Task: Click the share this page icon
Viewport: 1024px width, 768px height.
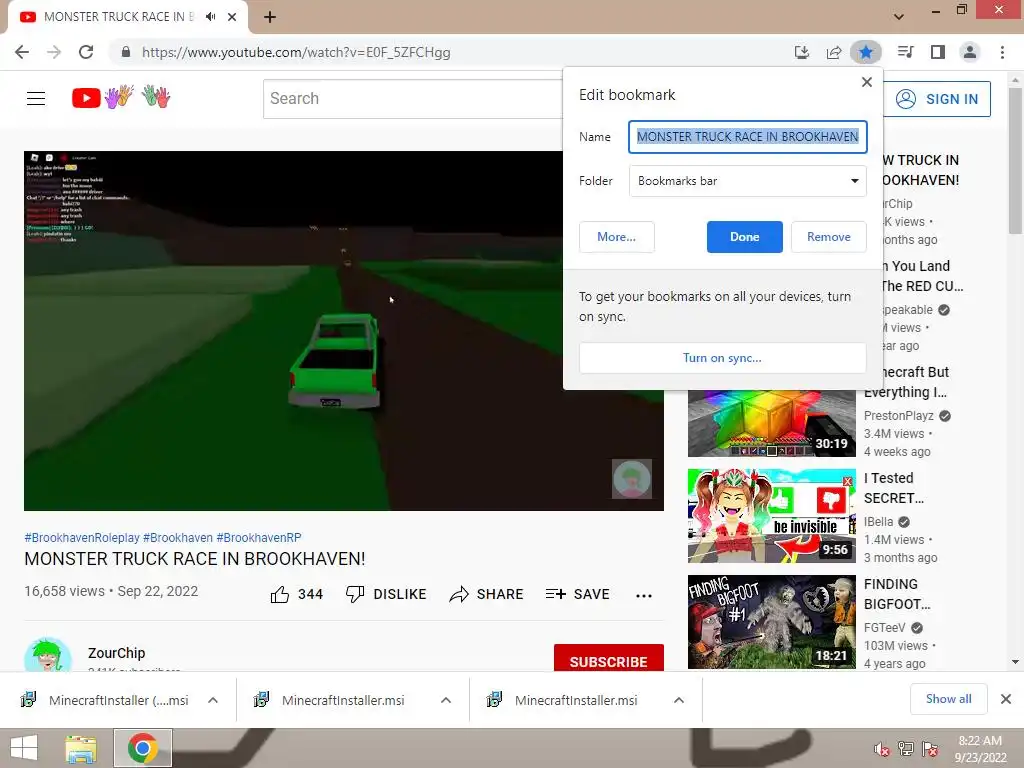Action: pyautogui.click(x=834, y=52)
